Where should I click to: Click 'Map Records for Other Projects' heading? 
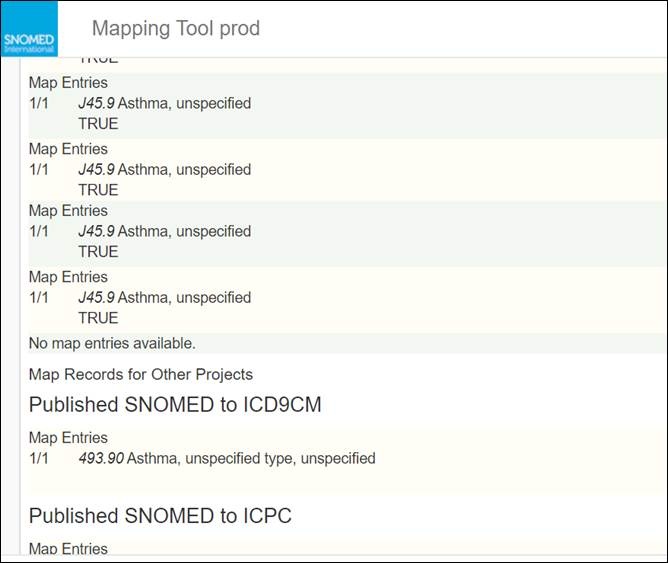pyautogui.click(x=141, y=374)
